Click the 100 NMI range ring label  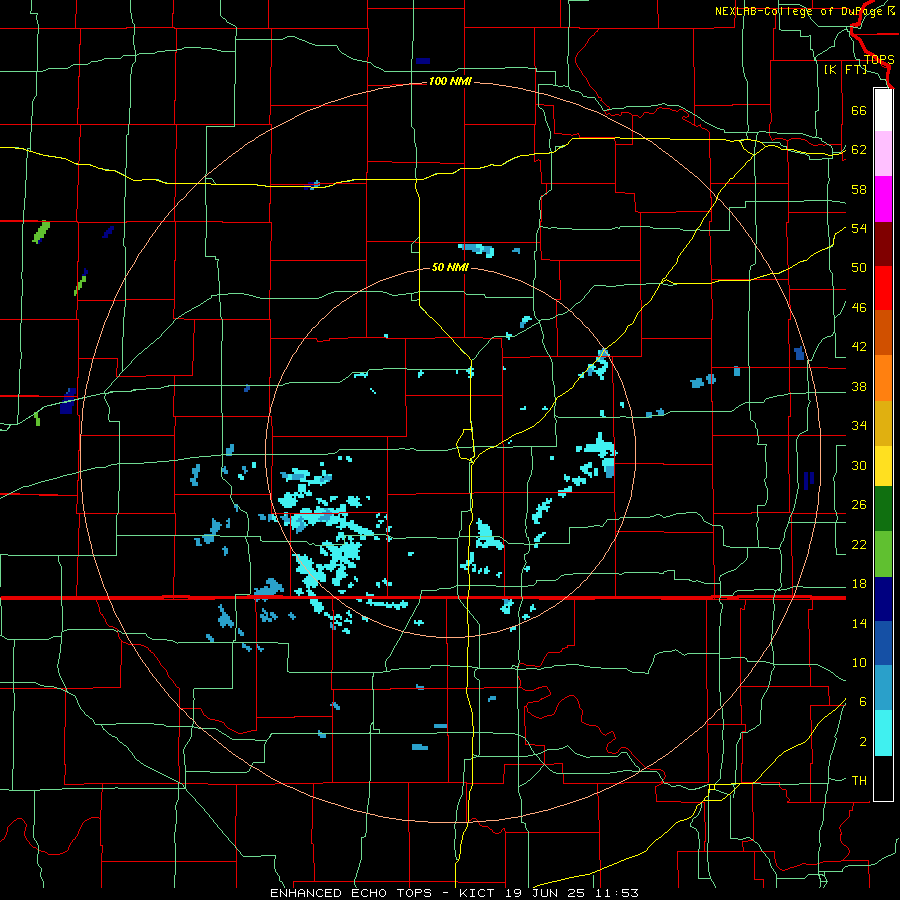point(450,82)
